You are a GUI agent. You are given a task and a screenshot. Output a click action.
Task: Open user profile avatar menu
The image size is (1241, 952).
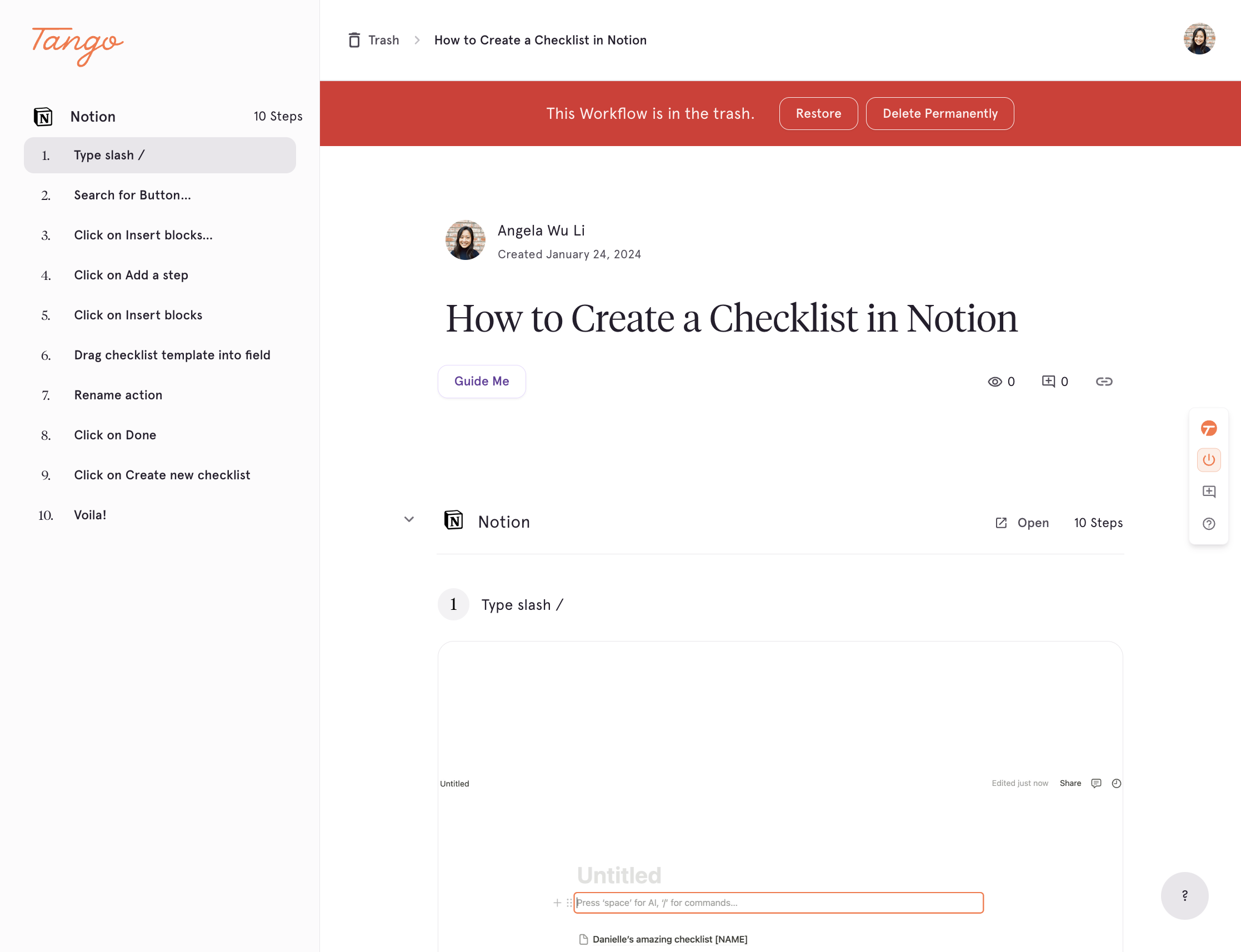click(x=1199, y=39)
